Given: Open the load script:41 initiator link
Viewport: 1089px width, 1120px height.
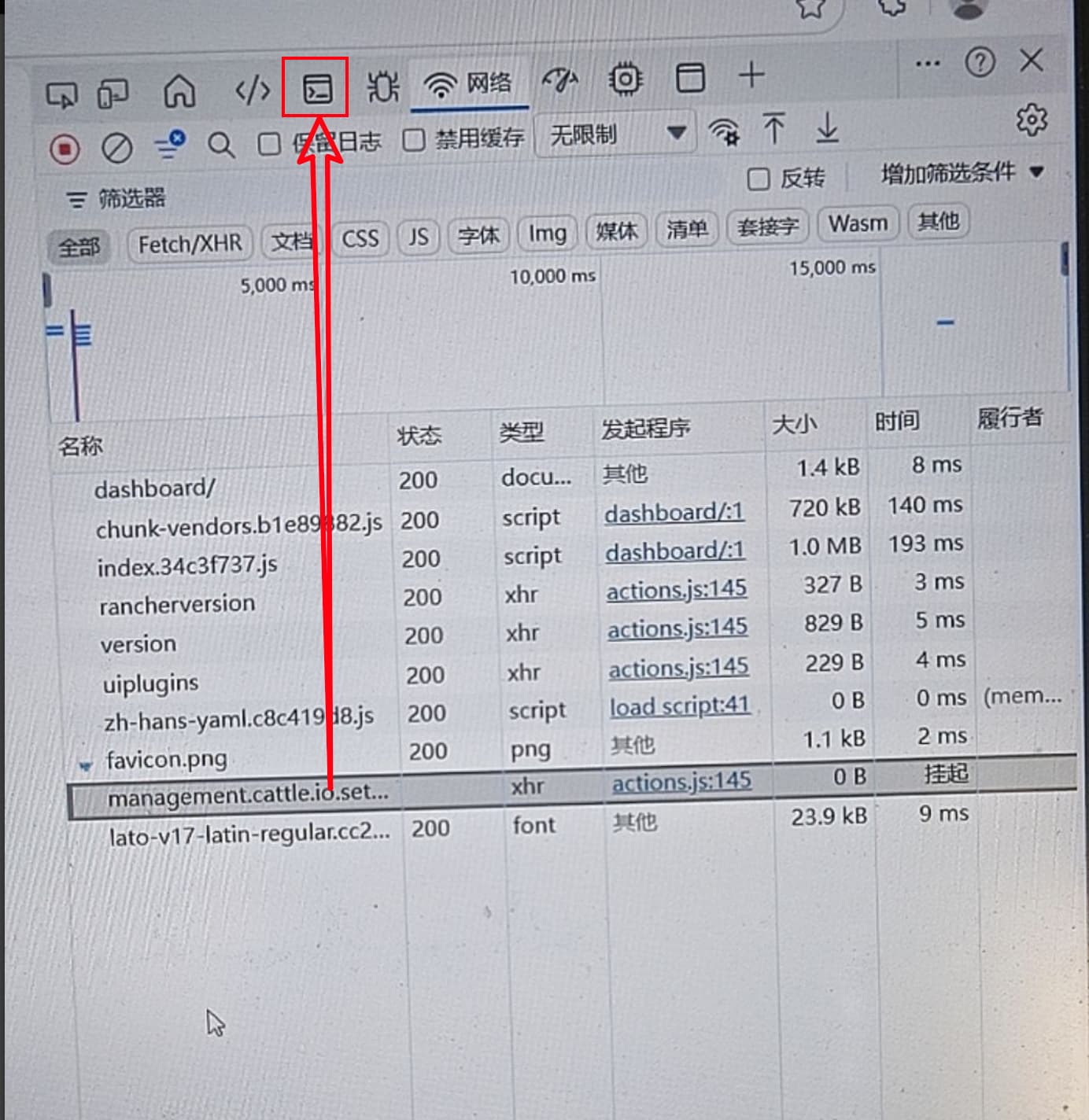Looking at the screenshot, I should tap(679, 706).
